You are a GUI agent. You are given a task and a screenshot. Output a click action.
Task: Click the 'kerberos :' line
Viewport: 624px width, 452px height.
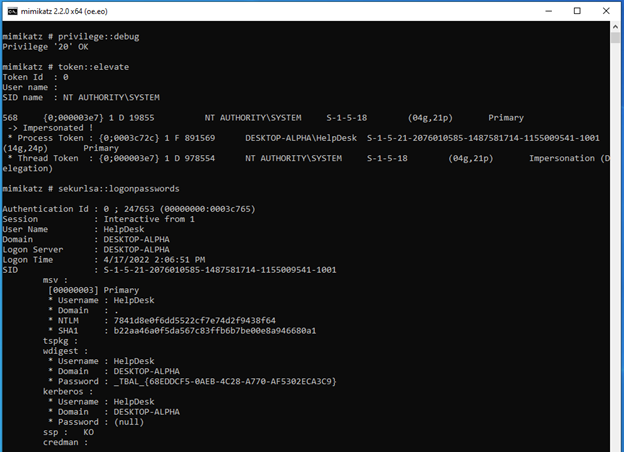pos(68,392)
